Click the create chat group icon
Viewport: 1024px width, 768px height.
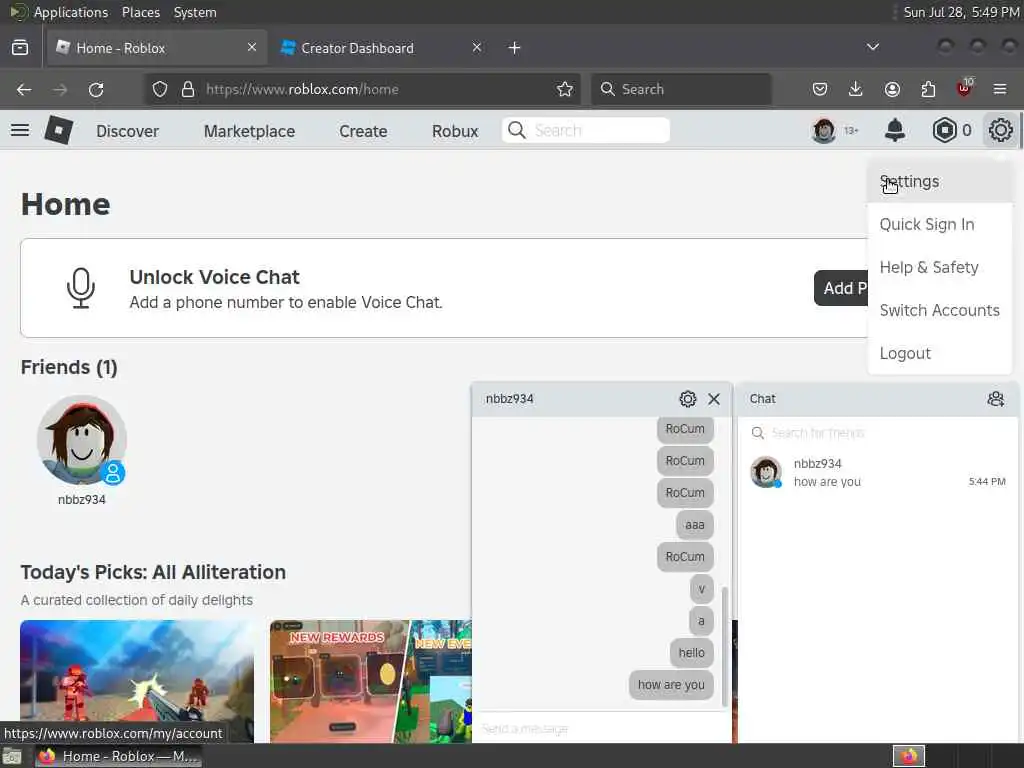[x=995, y=399]
